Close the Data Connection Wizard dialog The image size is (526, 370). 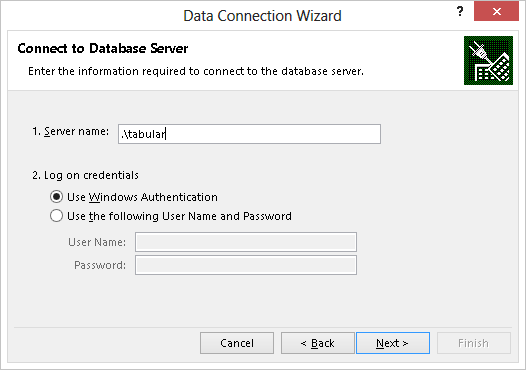(496, 11)
